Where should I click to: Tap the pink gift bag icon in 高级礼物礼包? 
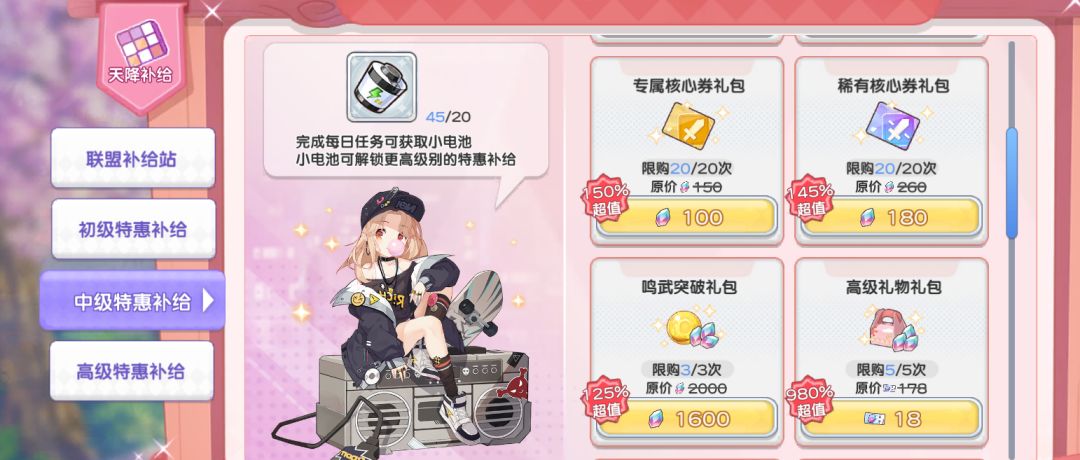tap(891, 327)
